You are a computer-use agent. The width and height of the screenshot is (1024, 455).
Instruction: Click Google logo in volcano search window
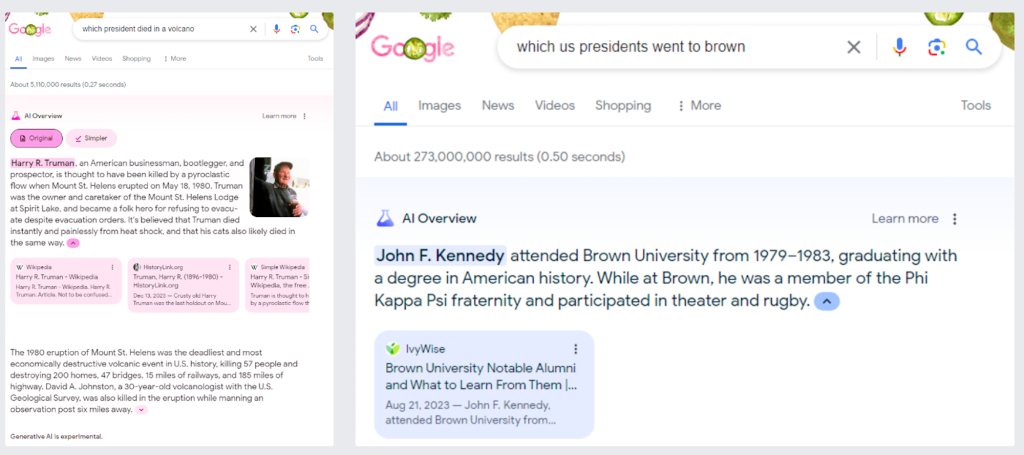coord(30,29)
